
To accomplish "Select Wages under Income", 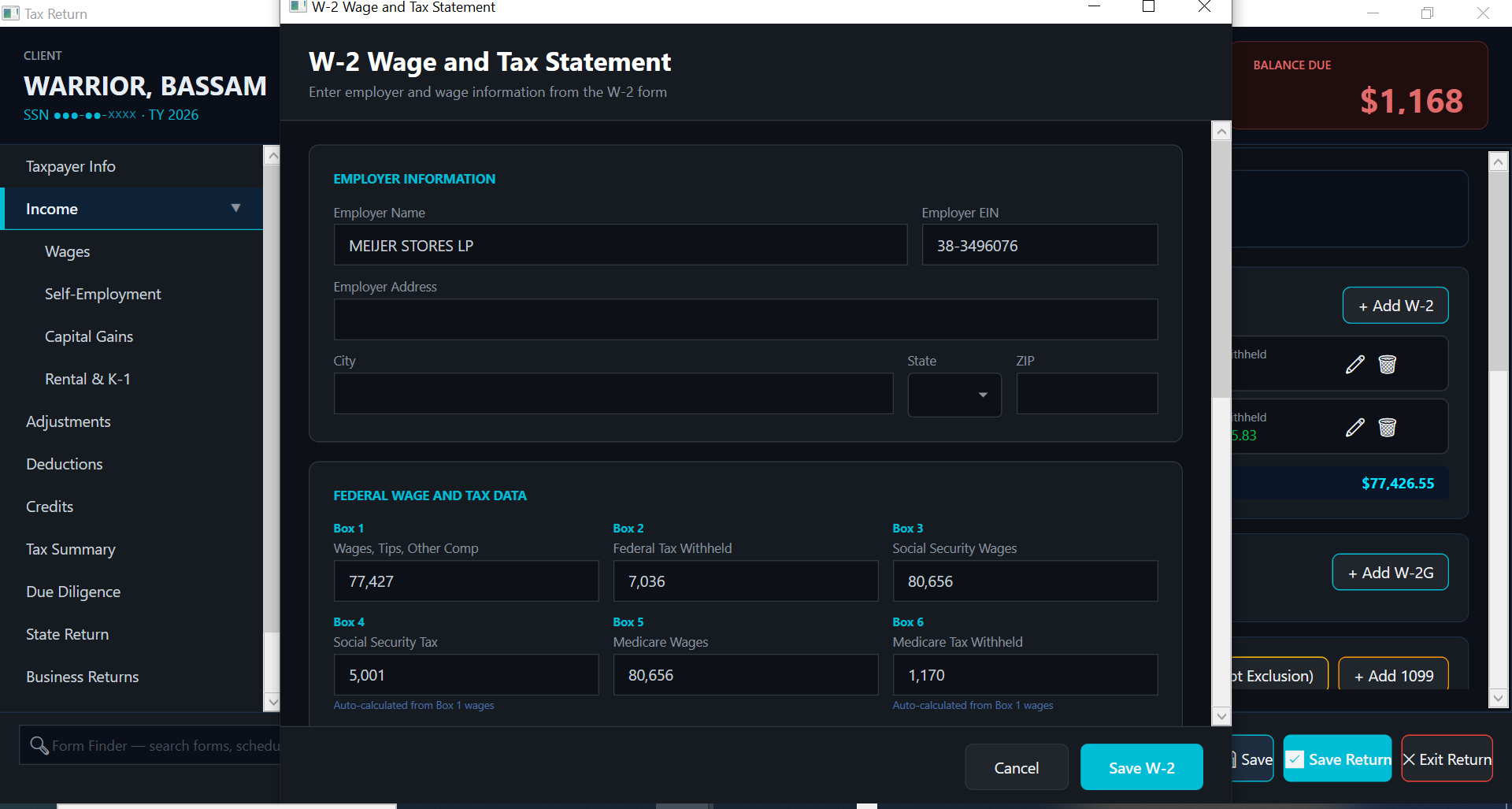I will click(x=132, y=251).
